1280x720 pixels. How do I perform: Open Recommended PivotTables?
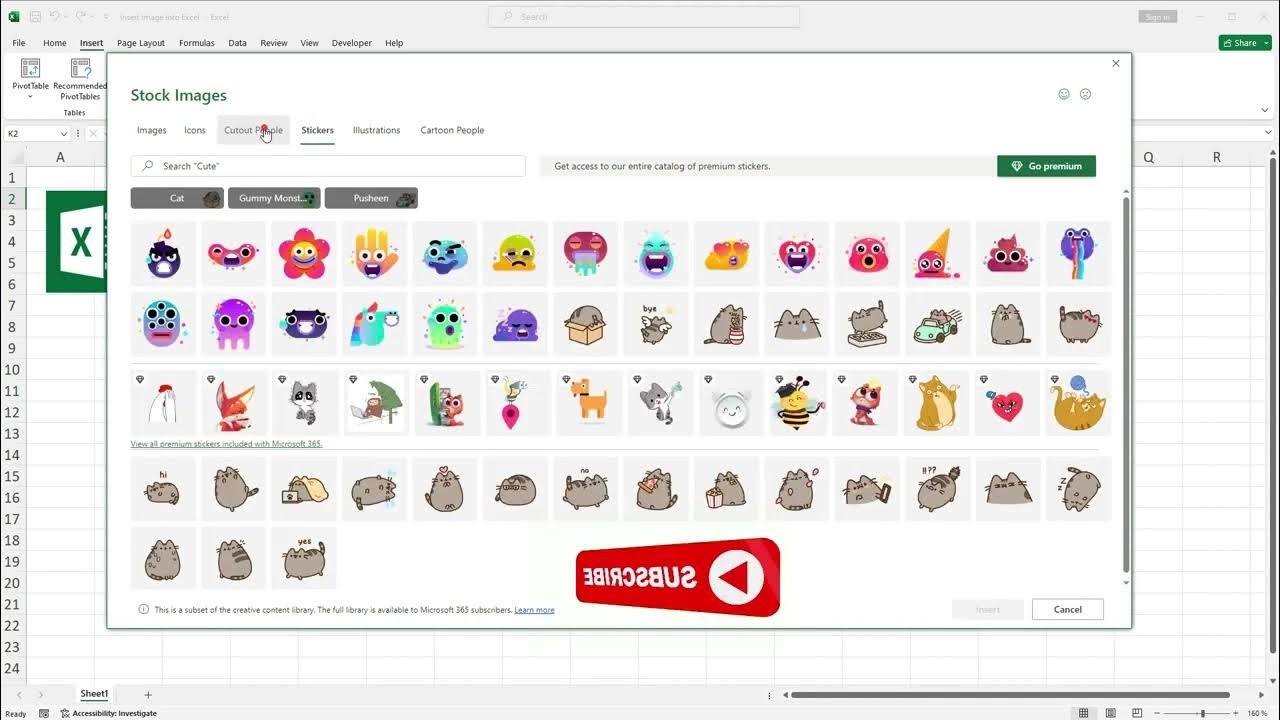pyautogui.click(x=80, y=79)
